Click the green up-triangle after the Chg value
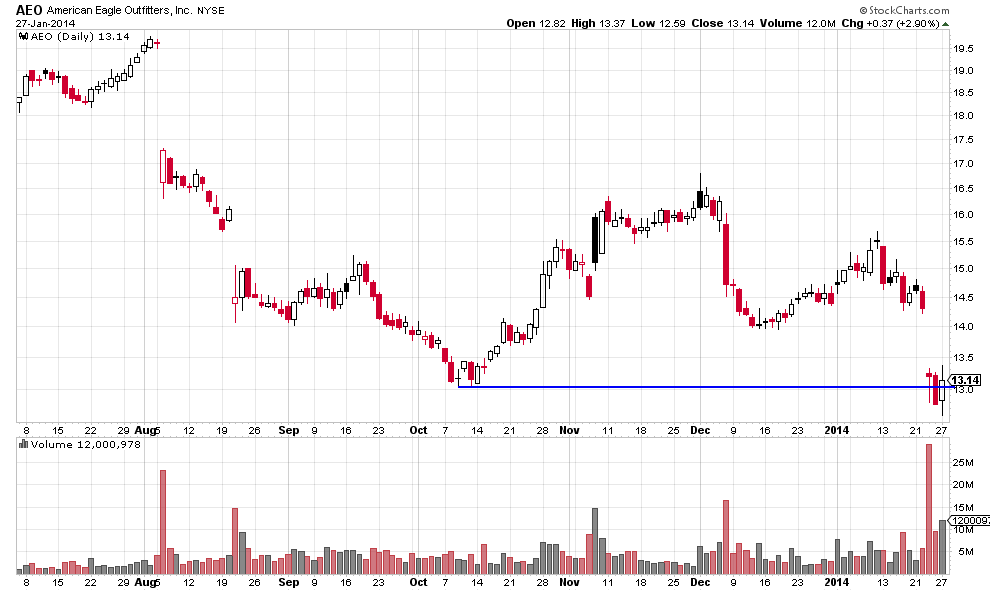Image resolution: width=990 pixels, height=591 pixels. [x=945, y=24]
